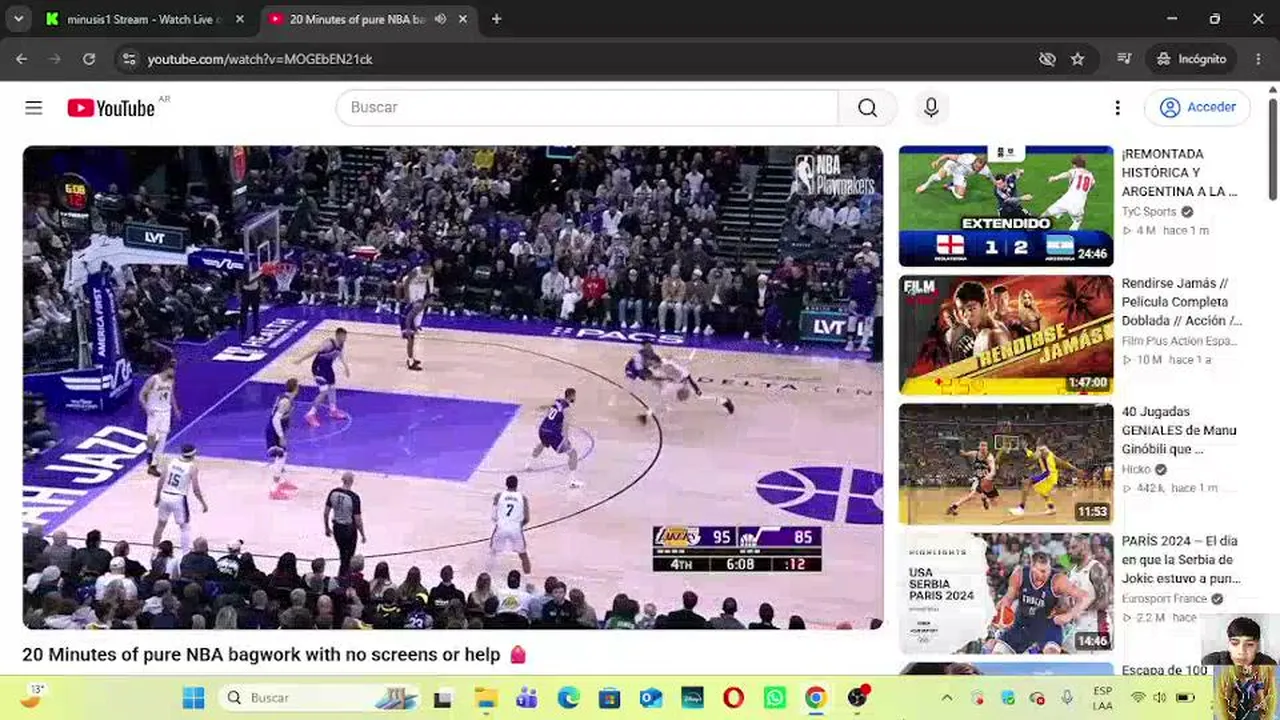Open Rendirse Jamás // Película Completa title
This screenshot has width=1280, height=720.
[x=1181, y=302]
